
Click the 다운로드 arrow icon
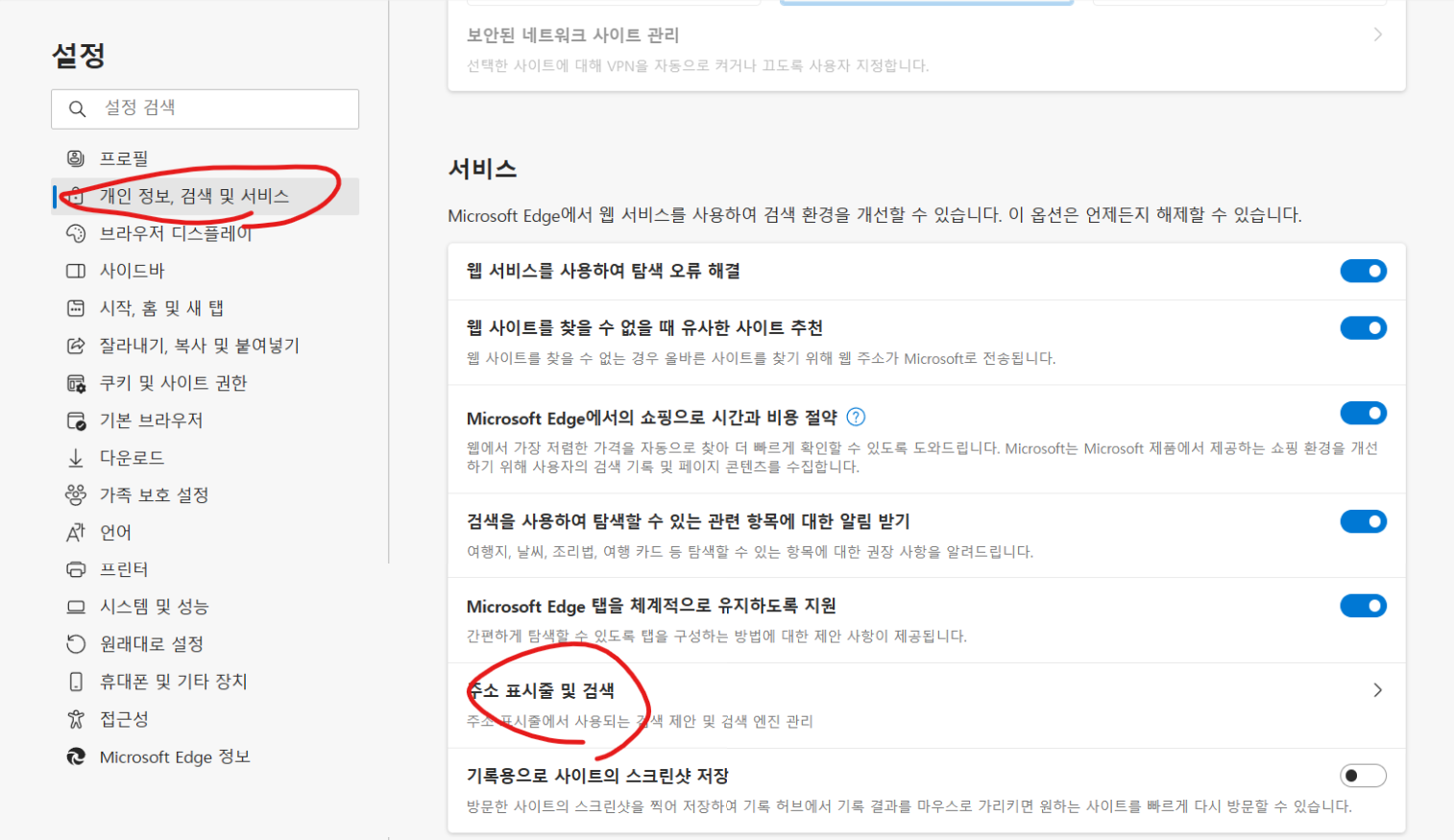coord(76,458)
